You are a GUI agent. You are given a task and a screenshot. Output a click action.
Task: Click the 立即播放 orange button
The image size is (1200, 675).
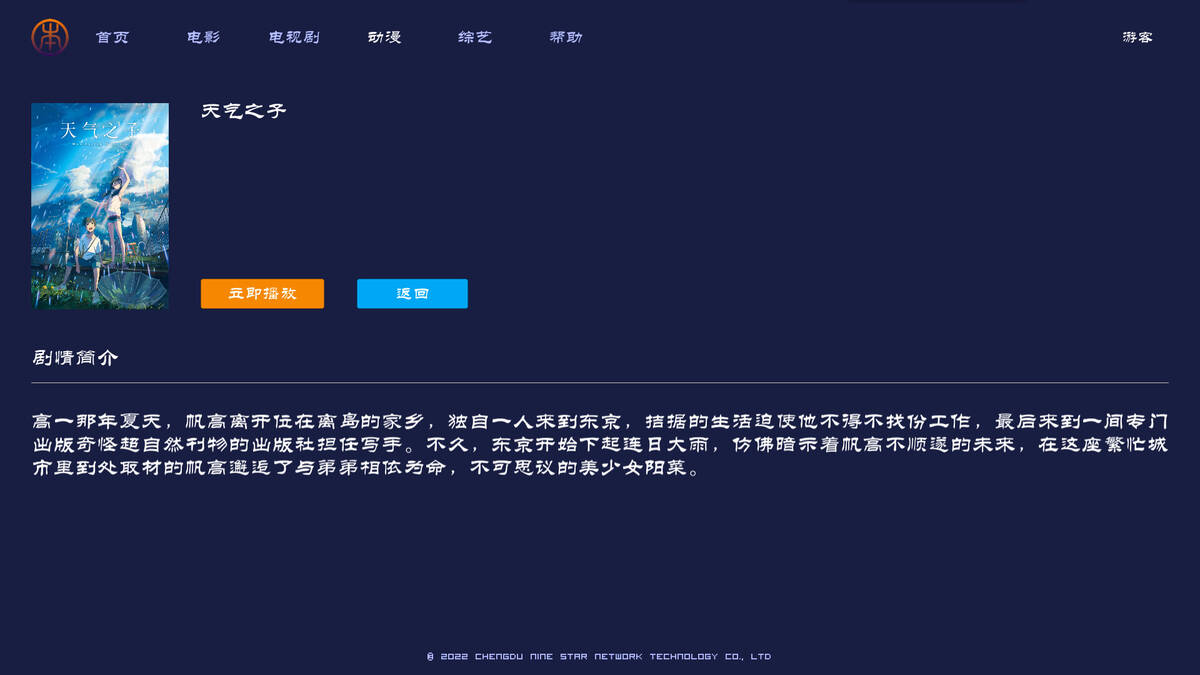[262, 293]
